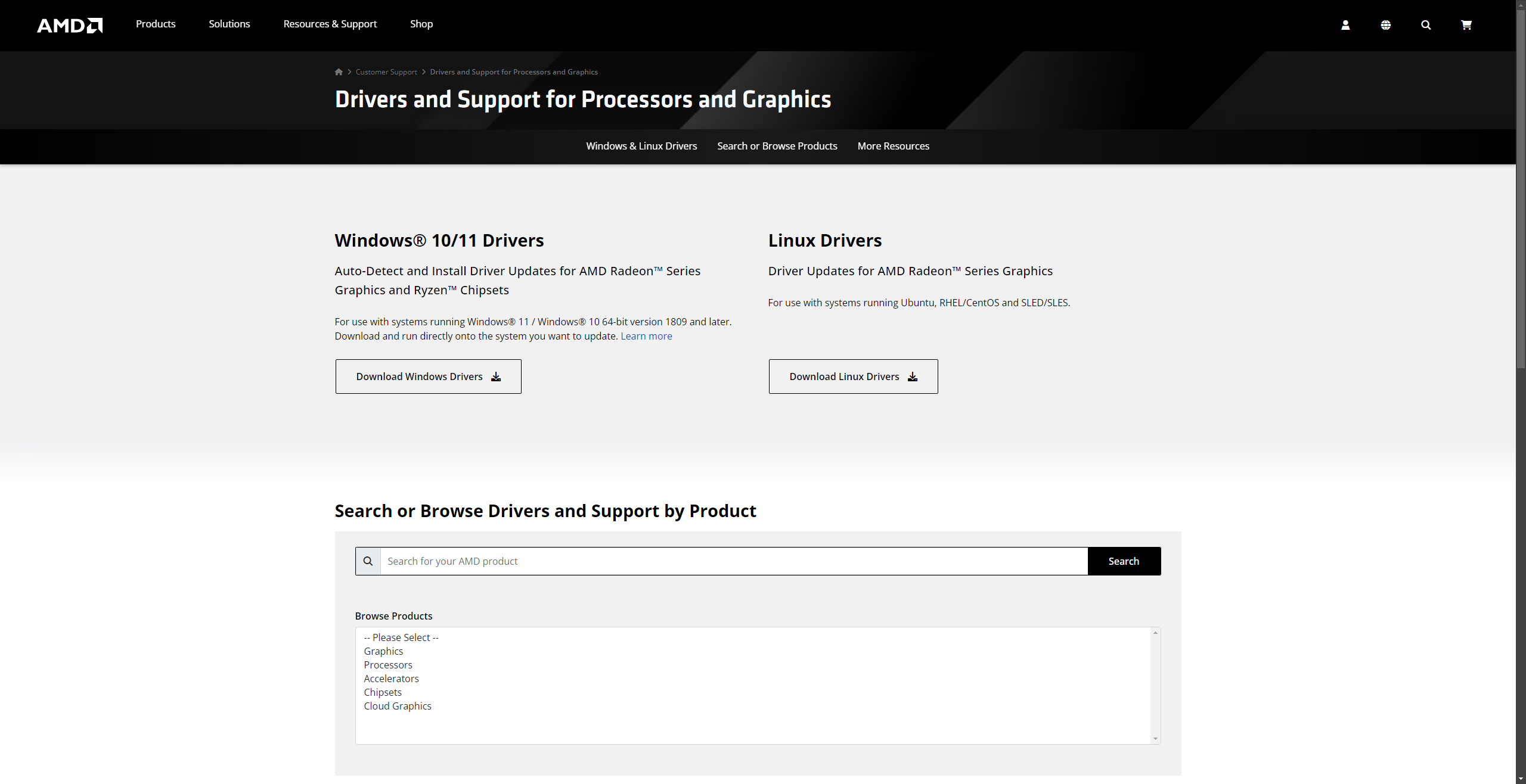1526x784 pixels.
Task: Open the Solutions menu
Action: pos(229,24)
